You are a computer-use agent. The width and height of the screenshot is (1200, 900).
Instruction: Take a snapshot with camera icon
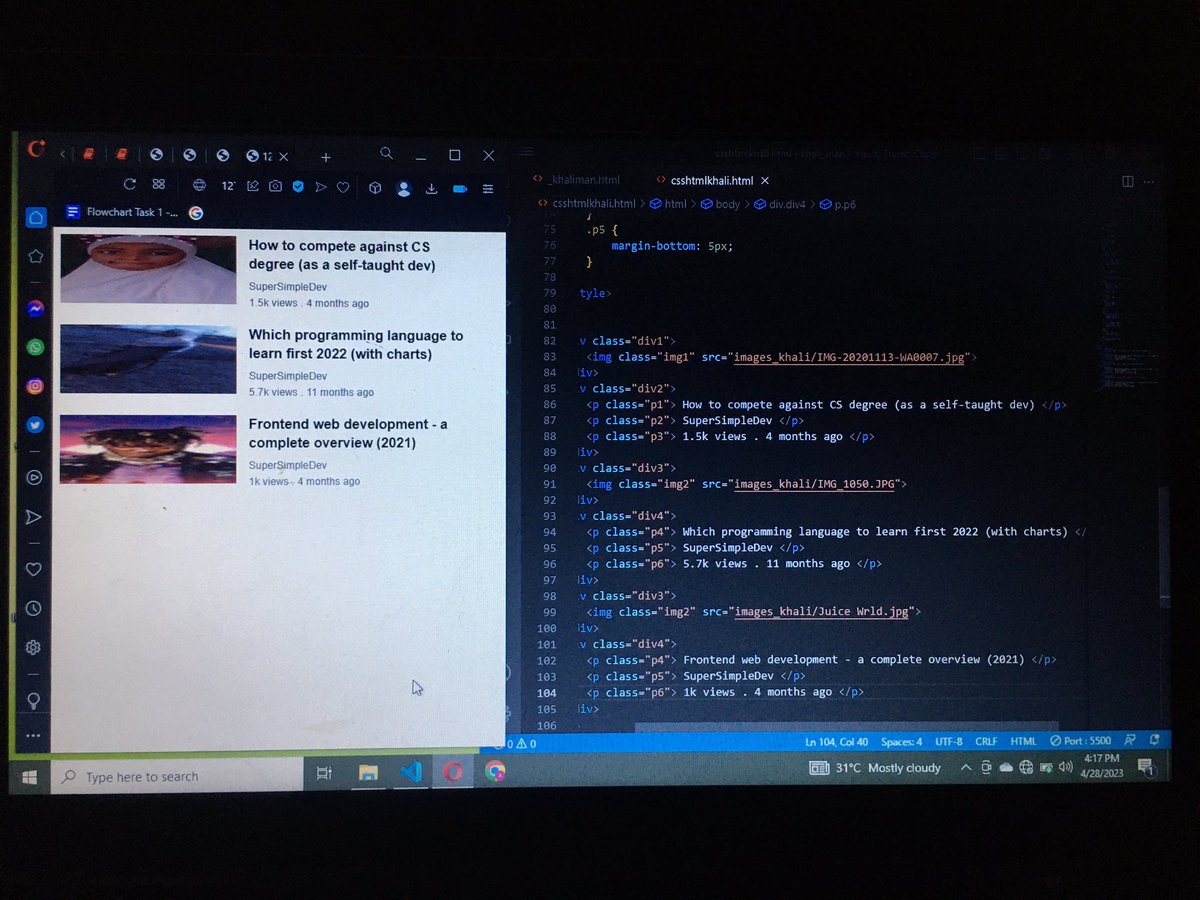click(x=275, y=186)
